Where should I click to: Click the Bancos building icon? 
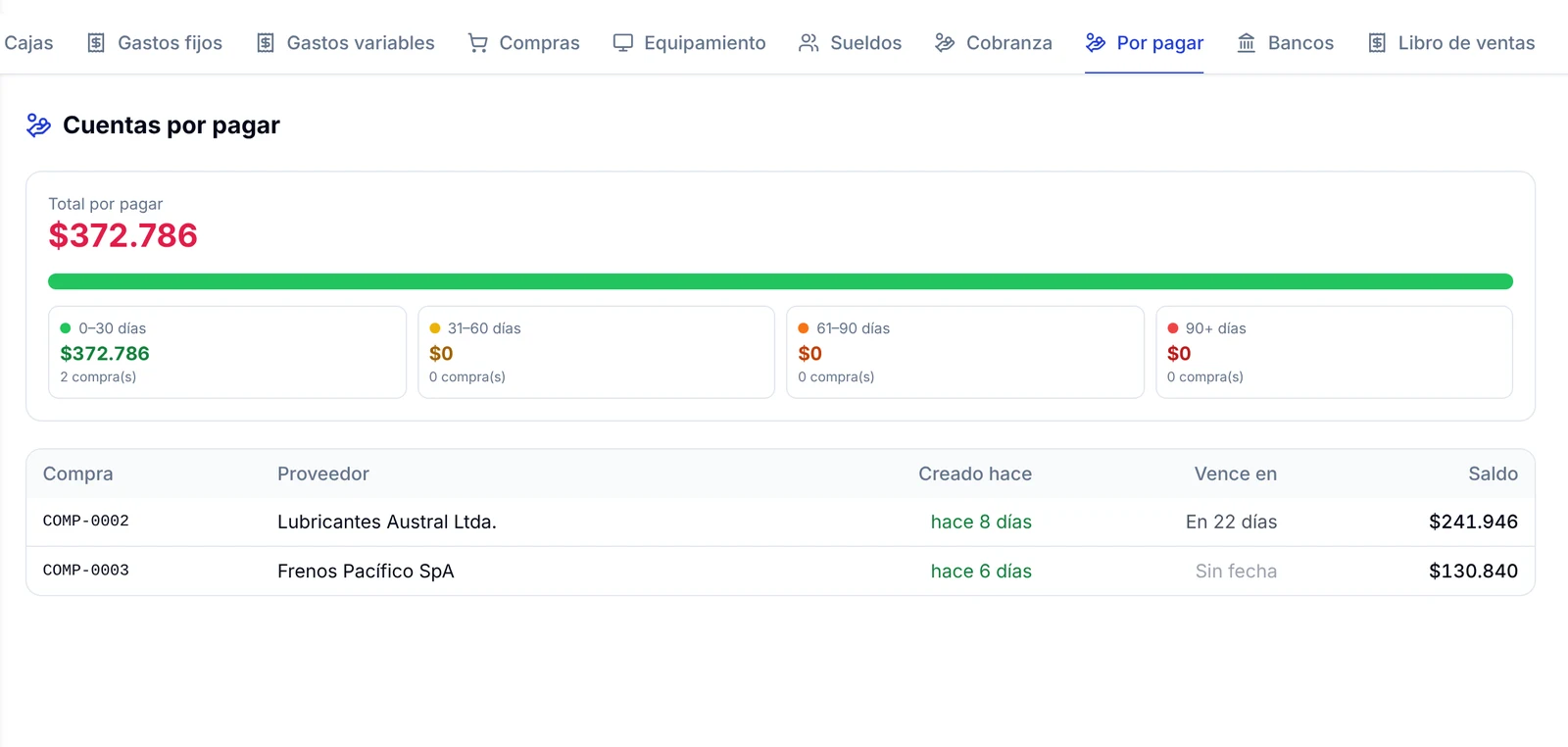coord(1247,43)
